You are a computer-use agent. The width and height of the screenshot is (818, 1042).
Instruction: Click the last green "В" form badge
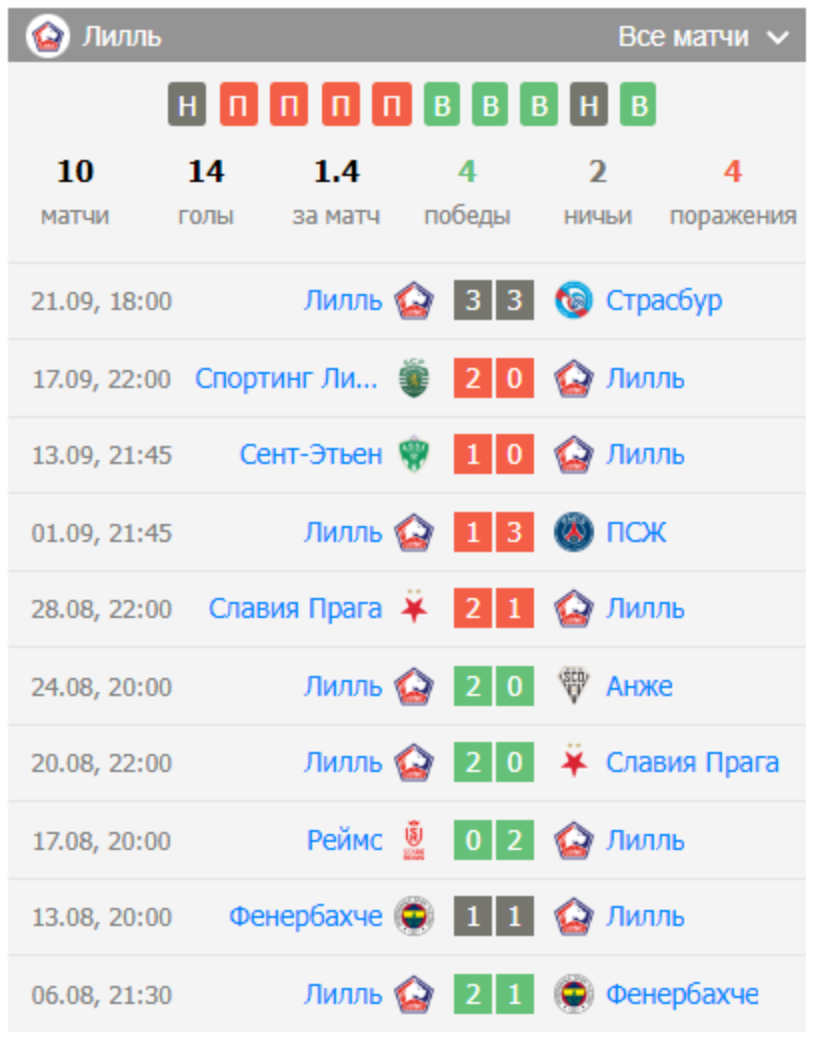(x=638, y=105)
